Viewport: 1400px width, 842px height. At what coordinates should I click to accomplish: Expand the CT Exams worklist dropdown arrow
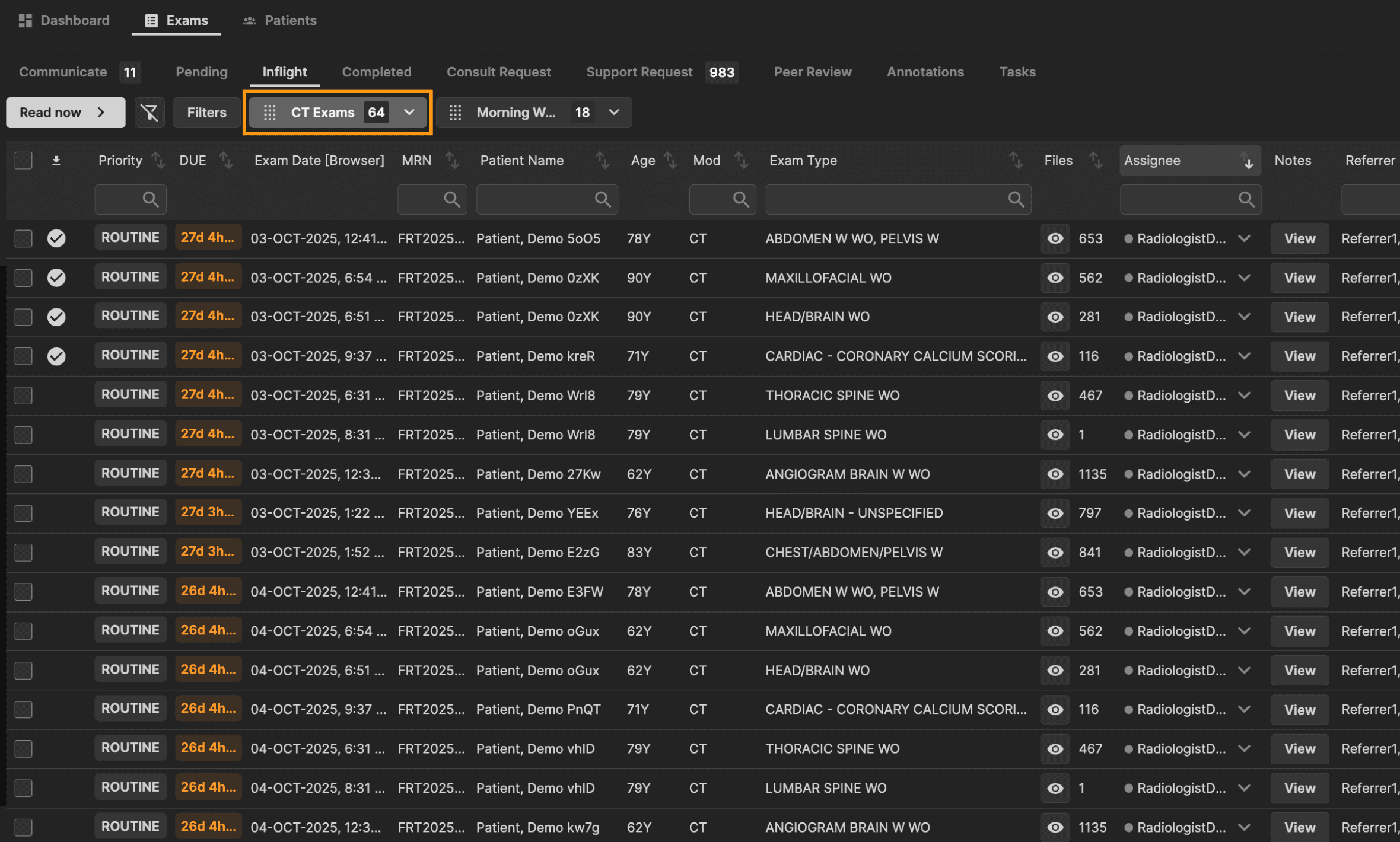[x=409, y=112]
